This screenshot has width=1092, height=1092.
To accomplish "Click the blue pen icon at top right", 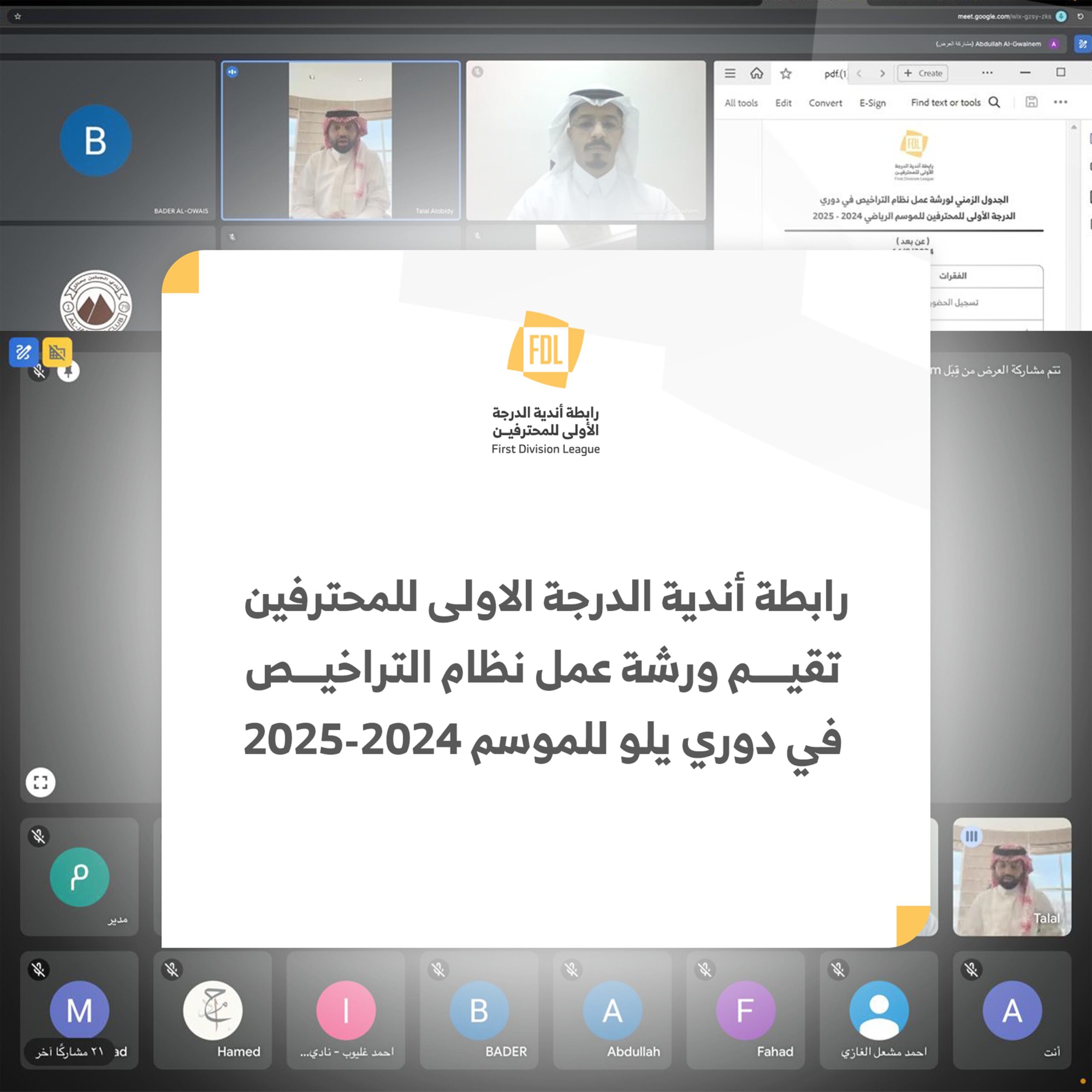I will tap(1082, 44).
